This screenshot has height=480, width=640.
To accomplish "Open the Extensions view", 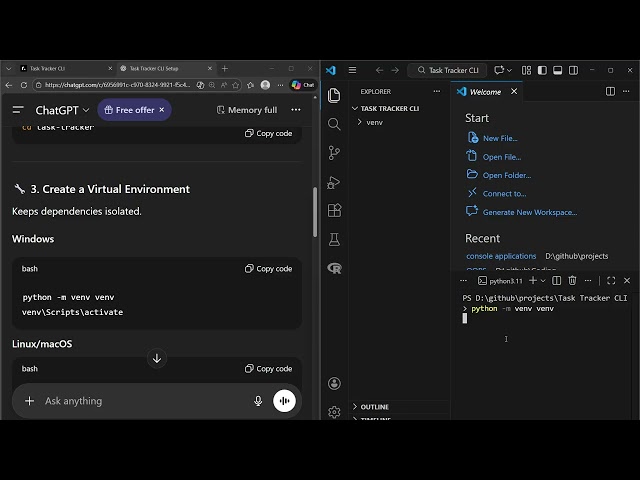I will point(334,211).
